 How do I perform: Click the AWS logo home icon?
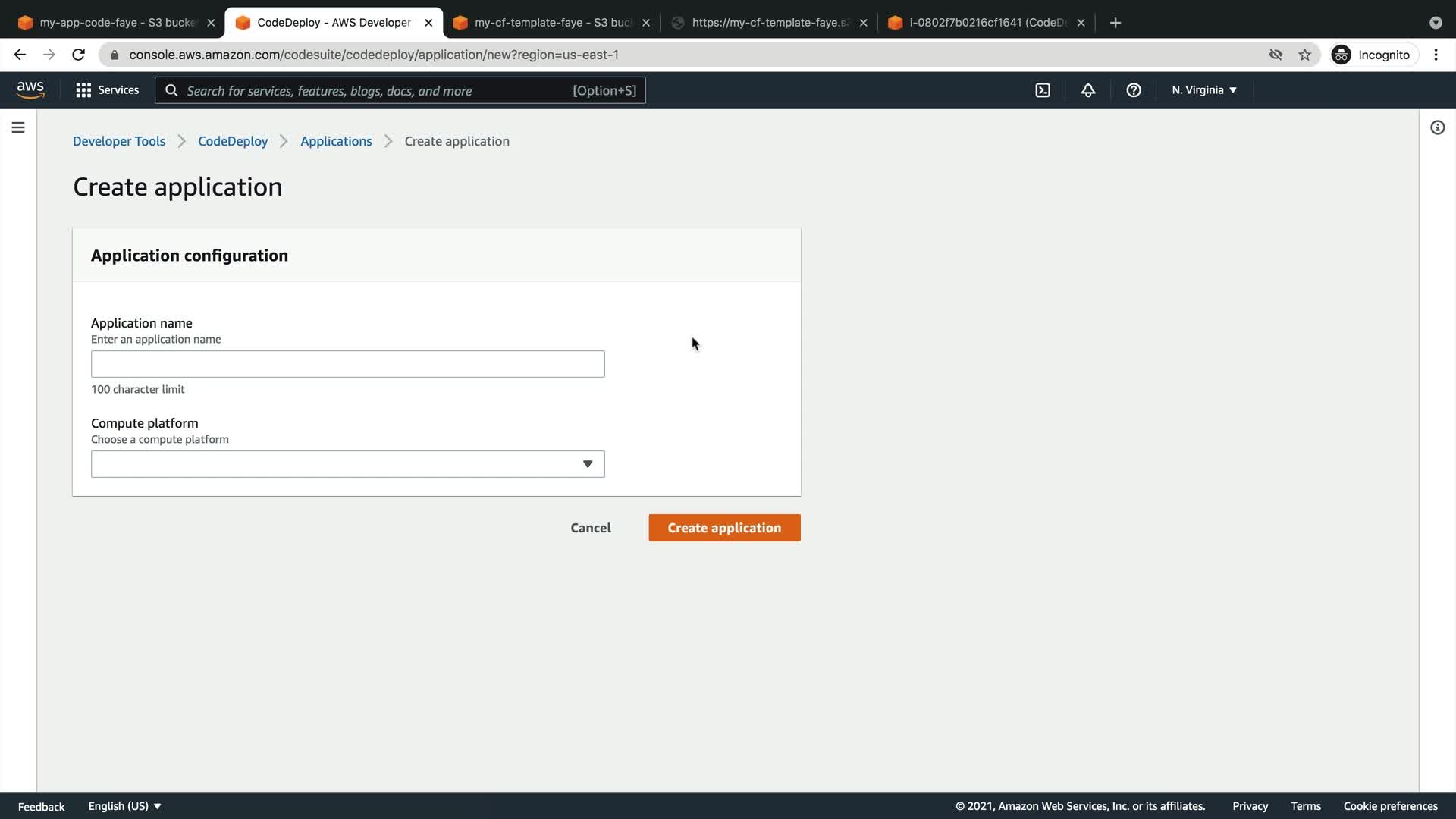coord(30,90)
